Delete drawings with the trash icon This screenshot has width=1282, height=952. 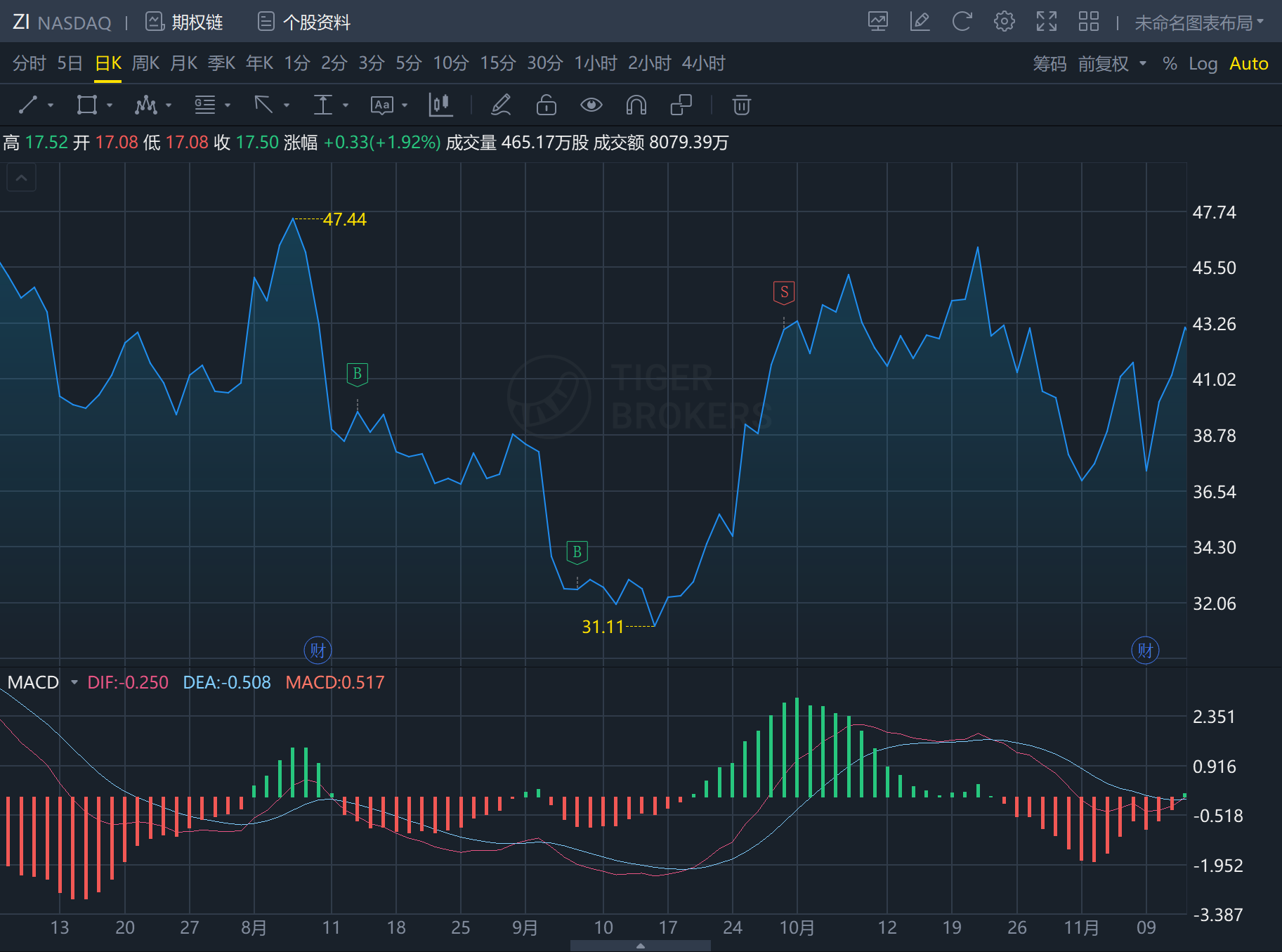point(741,105)
